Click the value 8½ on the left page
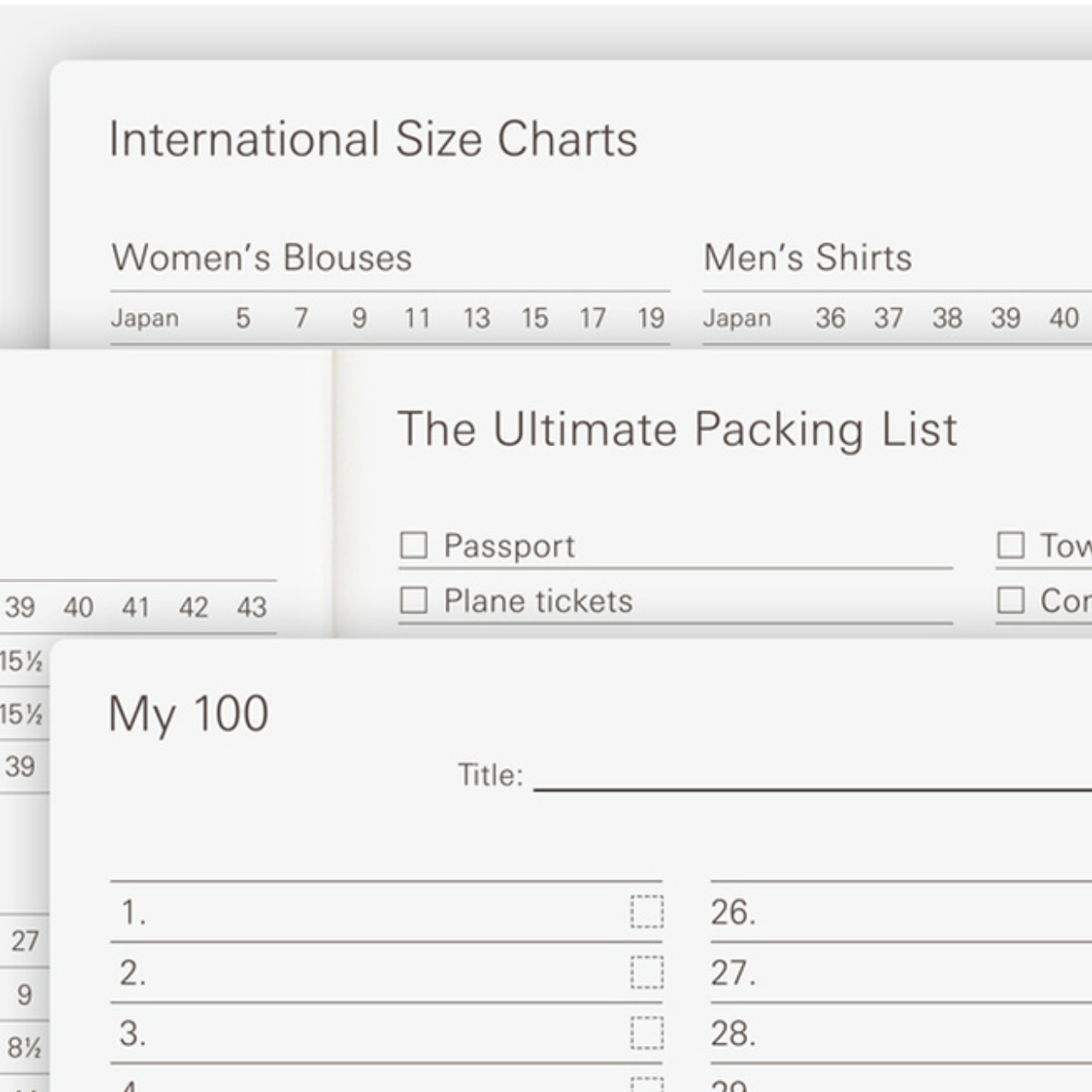Screen dimensions: 1092x1092 click(24, 1048)
